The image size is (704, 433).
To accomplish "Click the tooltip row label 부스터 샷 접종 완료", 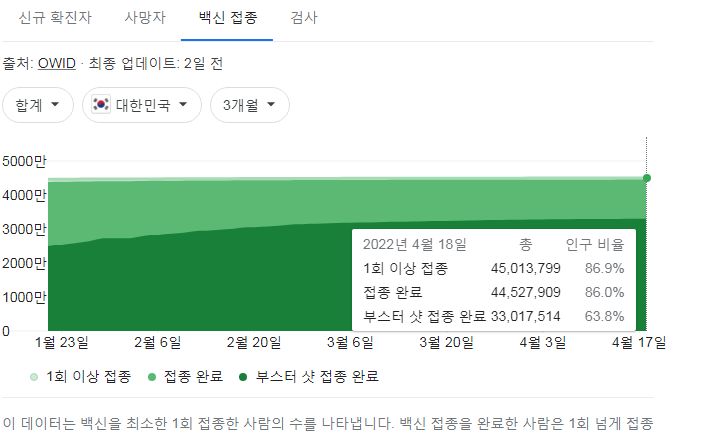I will click(424, 316).
